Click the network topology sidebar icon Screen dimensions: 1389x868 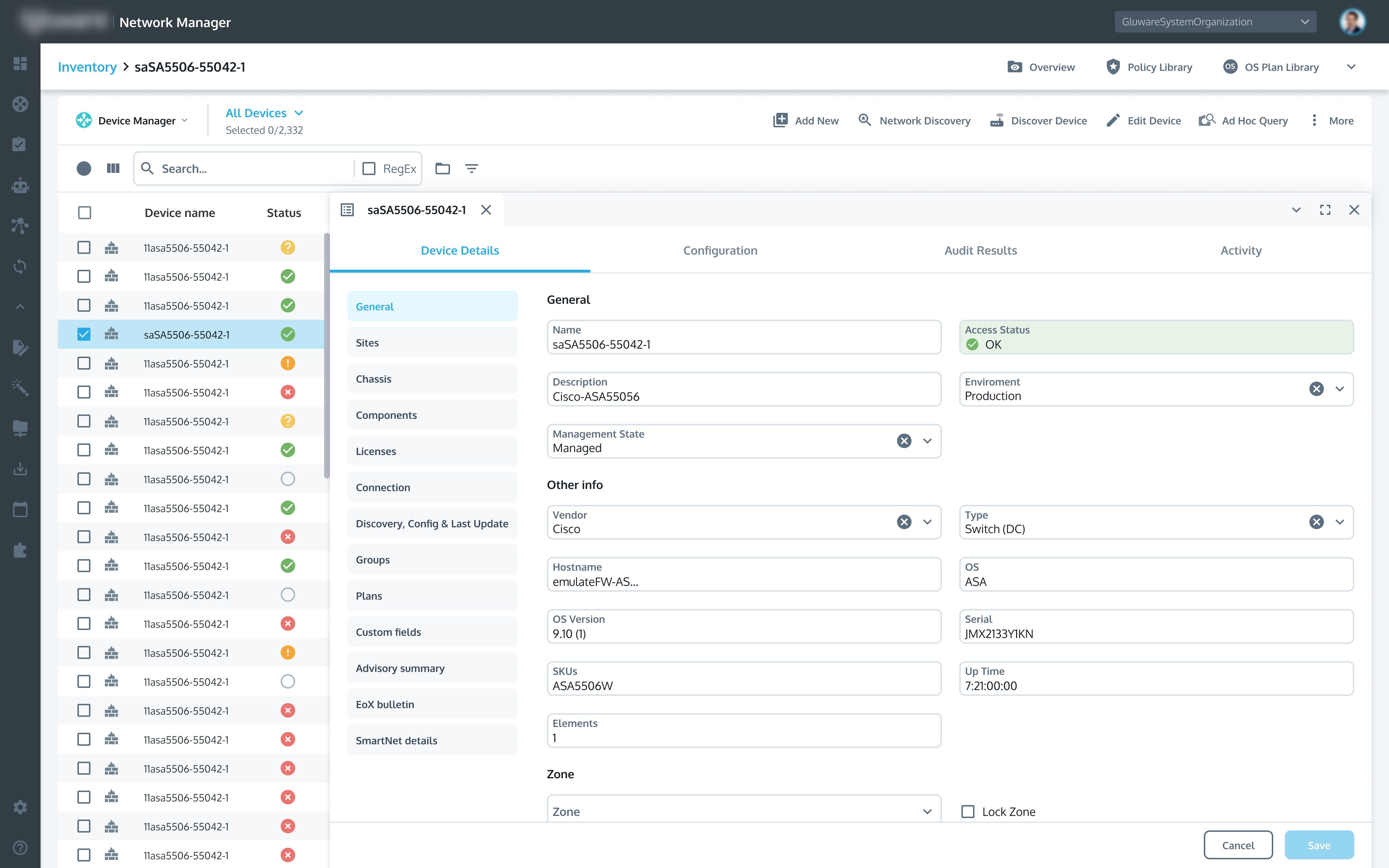click(x=20, y=226)
